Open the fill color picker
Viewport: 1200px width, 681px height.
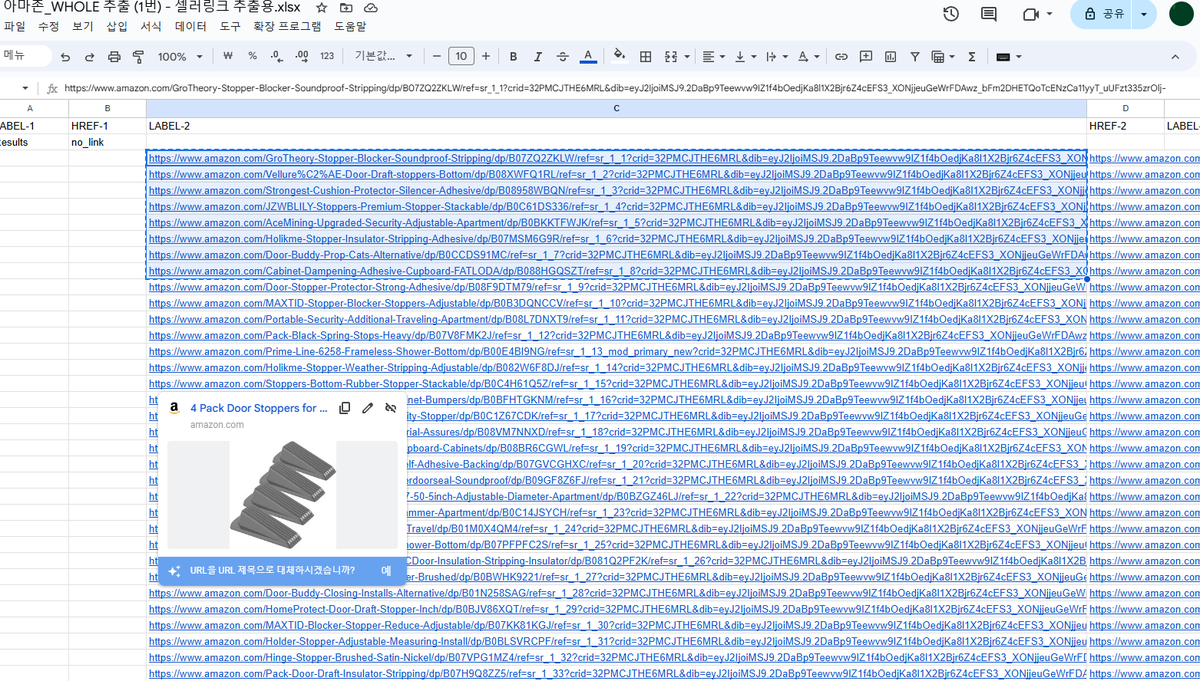(619, 57)
